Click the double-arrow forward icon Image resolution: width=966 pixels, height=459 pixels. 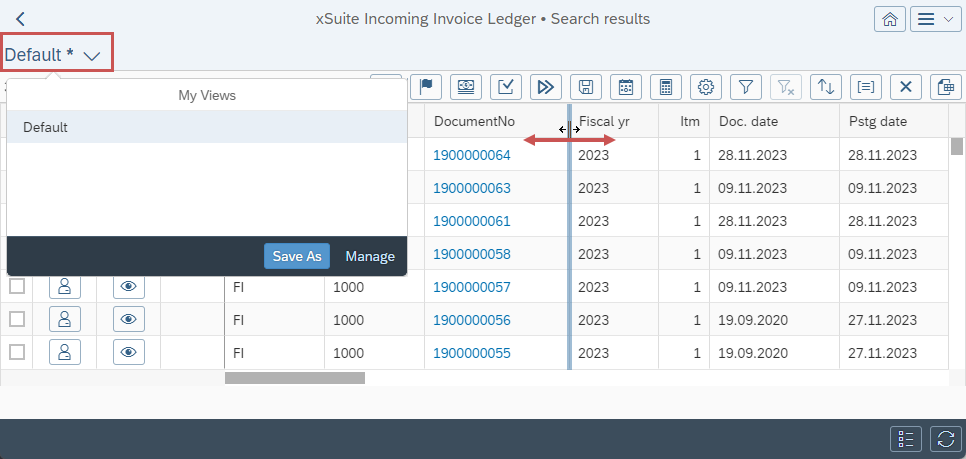pyautogui.click(x=545, y=87)
